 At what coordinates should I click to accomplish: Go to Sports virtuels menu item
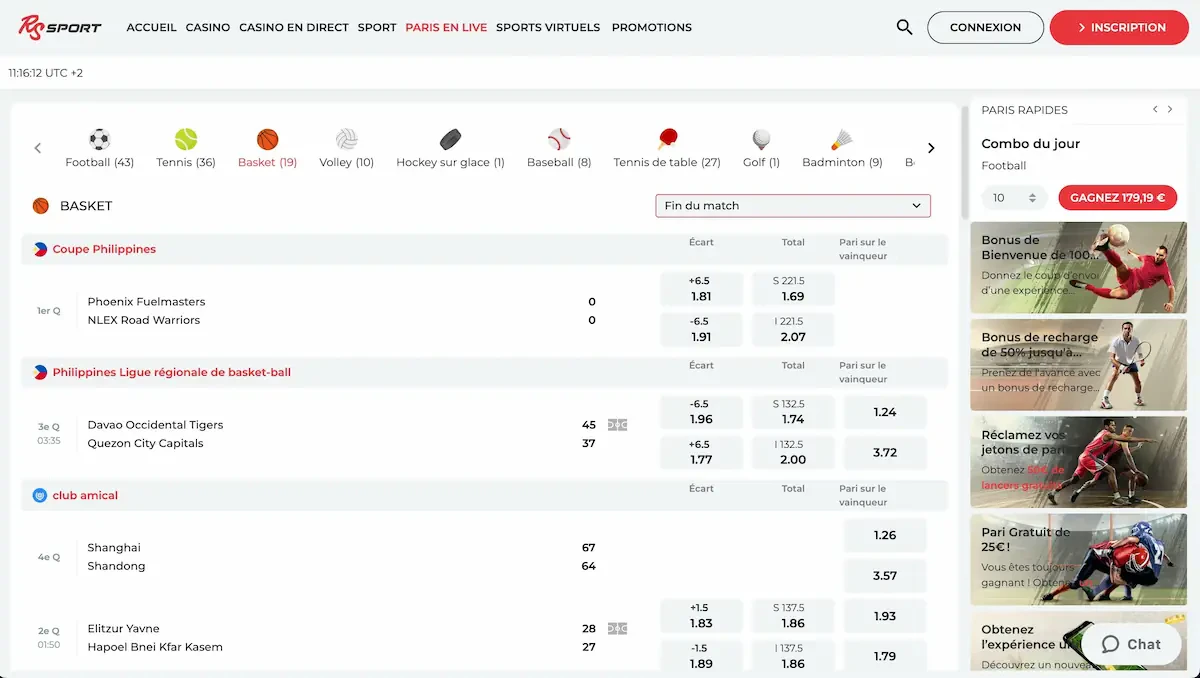(x=548, y=28)
